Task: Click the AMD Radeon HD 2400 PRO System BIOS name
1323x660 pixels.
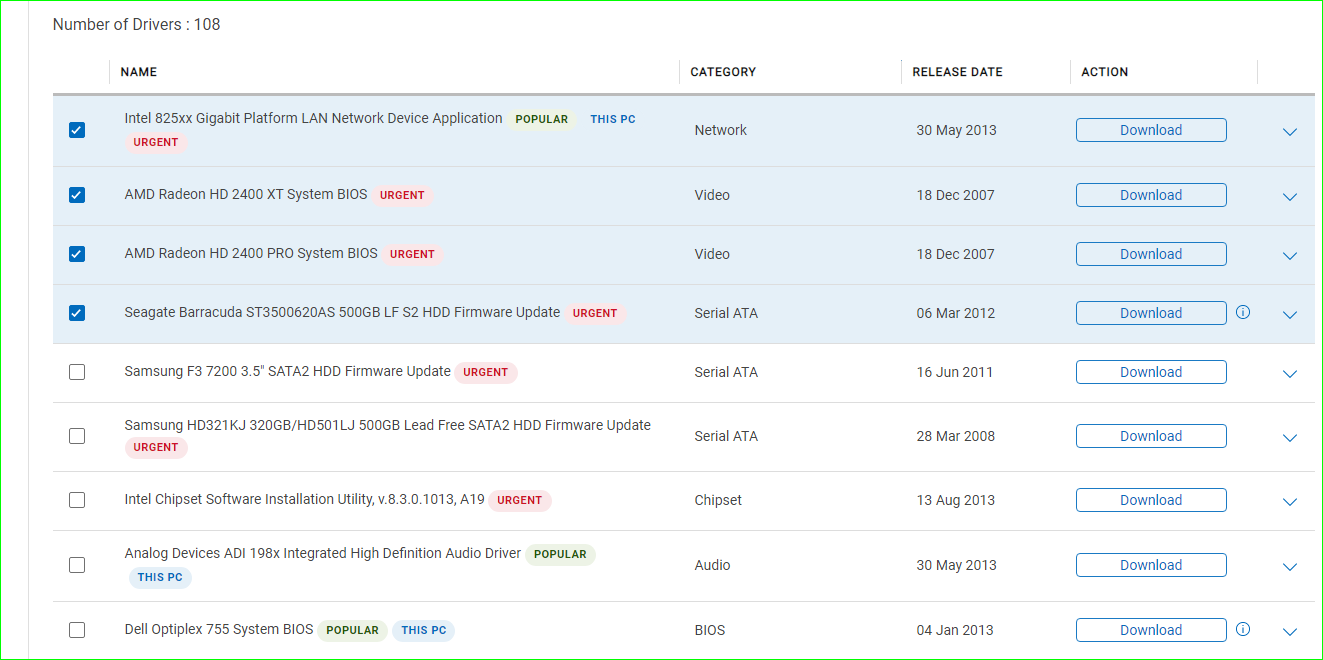Action: (251, 253)
